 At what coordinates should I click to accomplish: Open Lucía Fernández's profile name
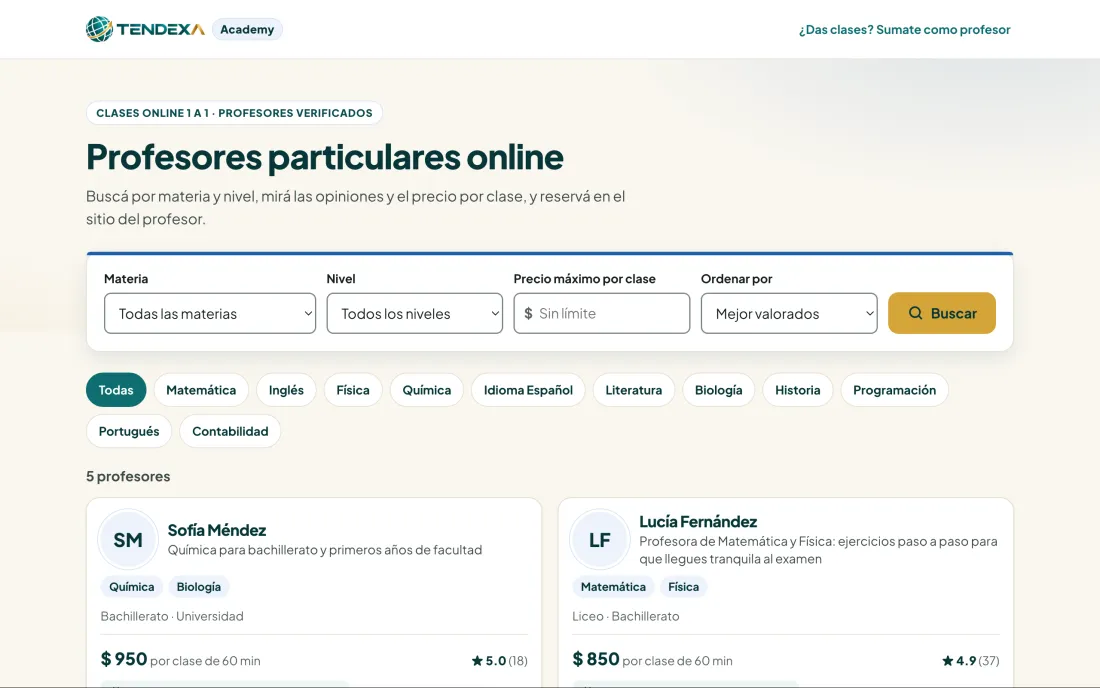tap(698, 522)
